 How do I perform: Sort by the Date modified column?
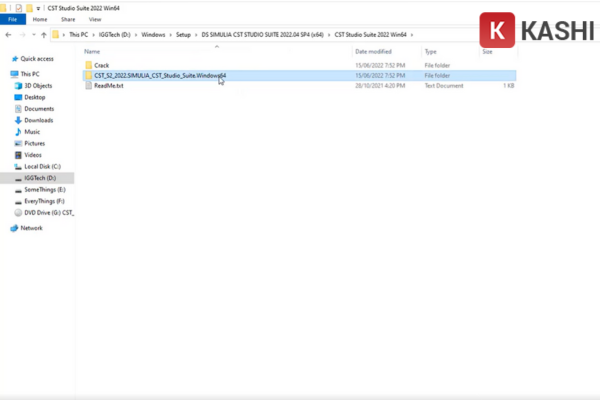(373, 51)
